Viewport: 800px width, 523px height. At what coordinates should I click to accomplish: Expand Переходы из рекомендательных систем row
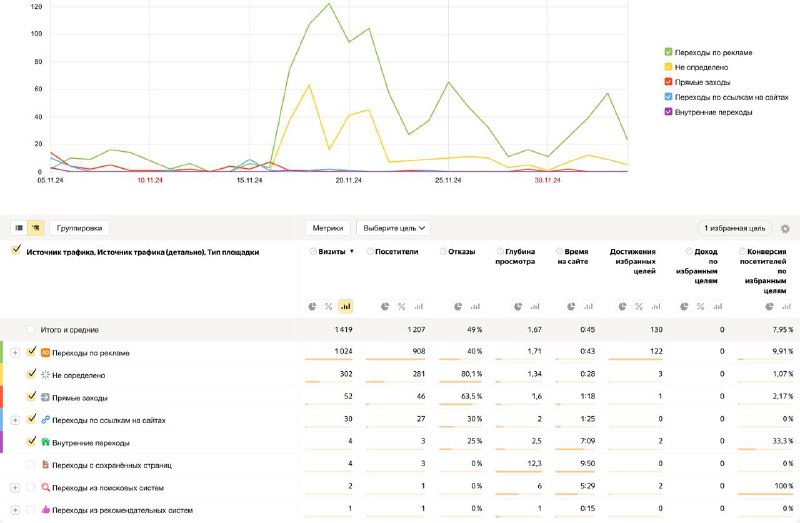(x=15, y=510)
